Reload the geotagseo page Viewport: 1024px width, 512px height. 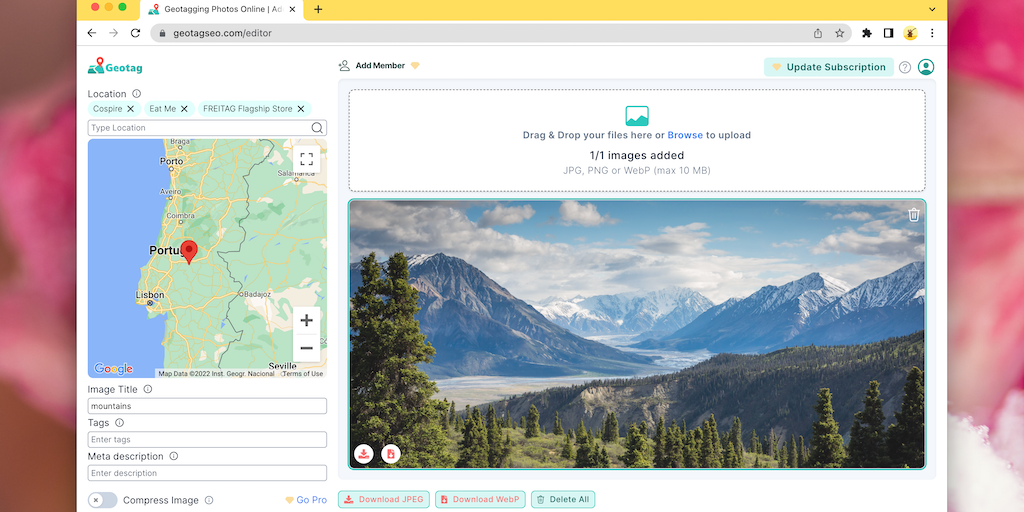pyautogui.click(x=135, y=33)
